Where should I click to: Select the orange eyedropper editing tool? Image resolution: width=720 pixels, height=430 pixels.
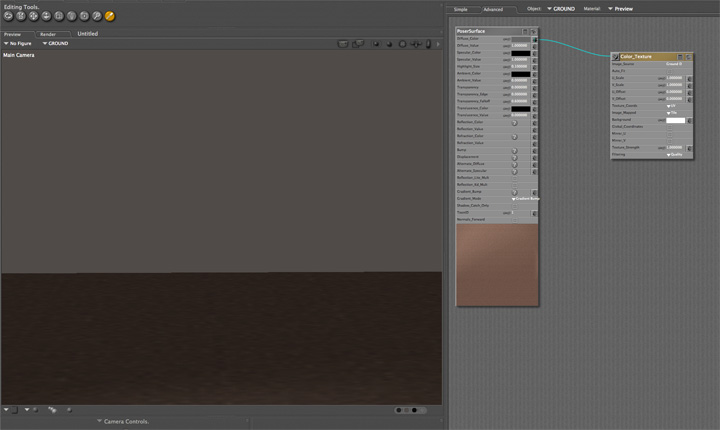pyautogui.click(x=110, y=17)
